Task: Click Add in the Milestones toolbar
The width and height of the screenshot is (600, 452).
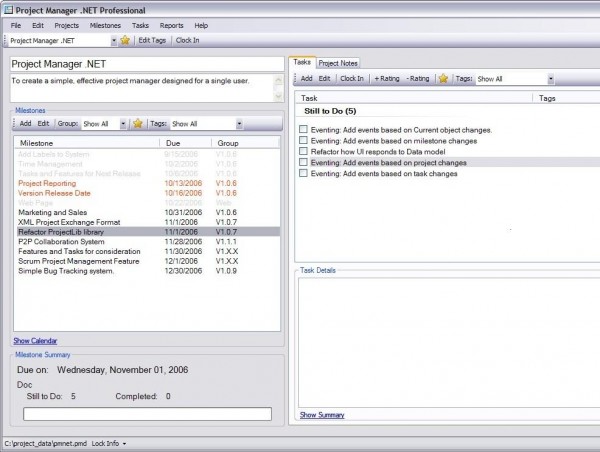Action: [x=25, y=124]
